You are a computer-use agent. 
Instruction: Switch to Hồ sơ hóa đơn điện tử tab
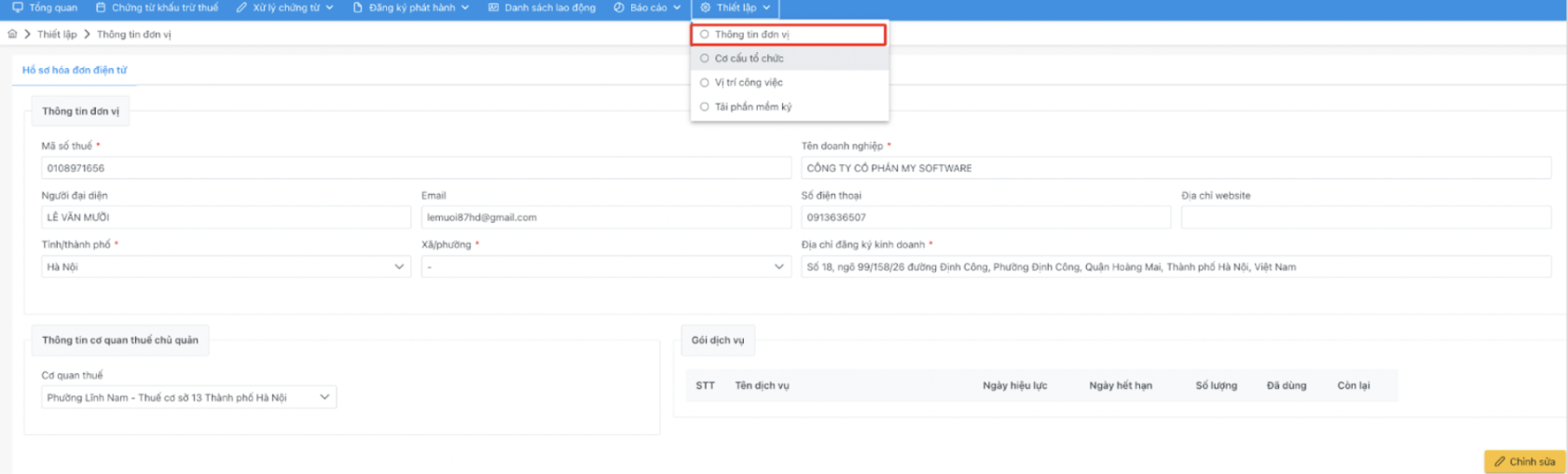click(75, 70)
